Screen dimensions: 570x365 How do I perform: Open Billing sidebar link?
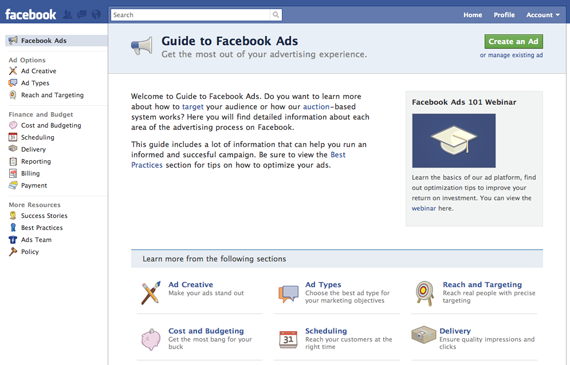pos(31,173)
